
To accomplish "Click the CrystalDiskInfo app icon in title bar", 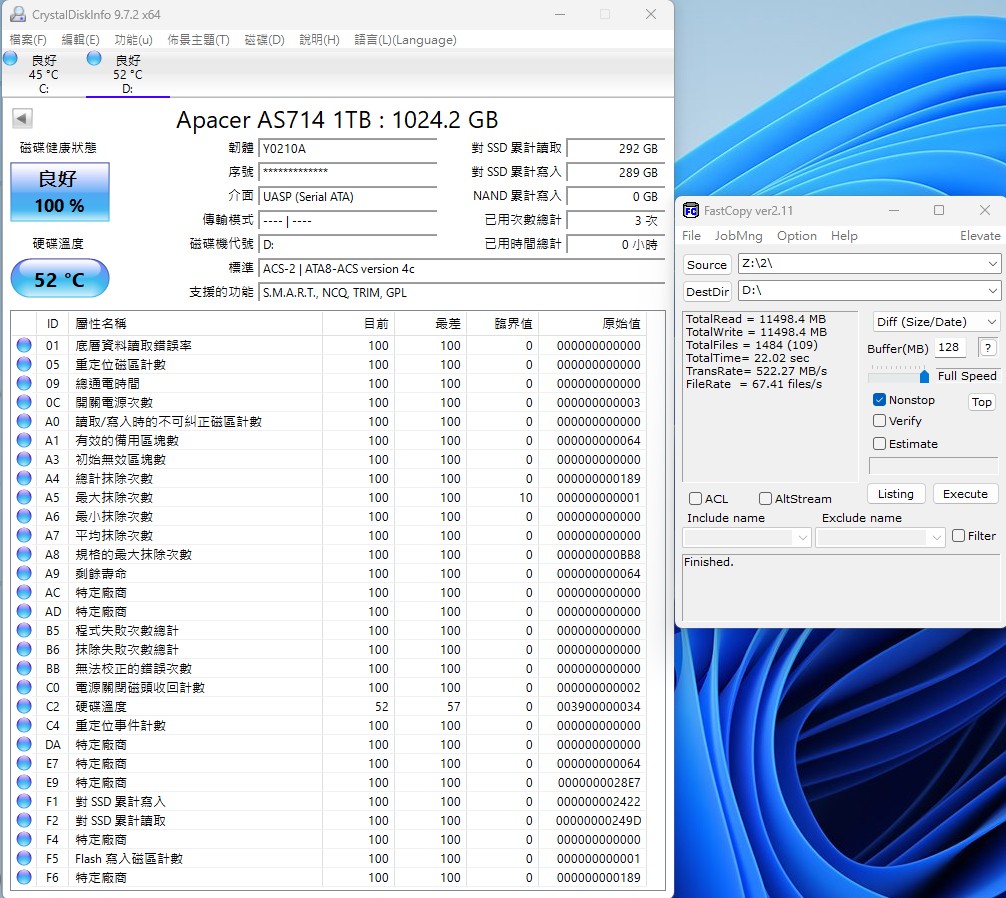I will (17, 14).
